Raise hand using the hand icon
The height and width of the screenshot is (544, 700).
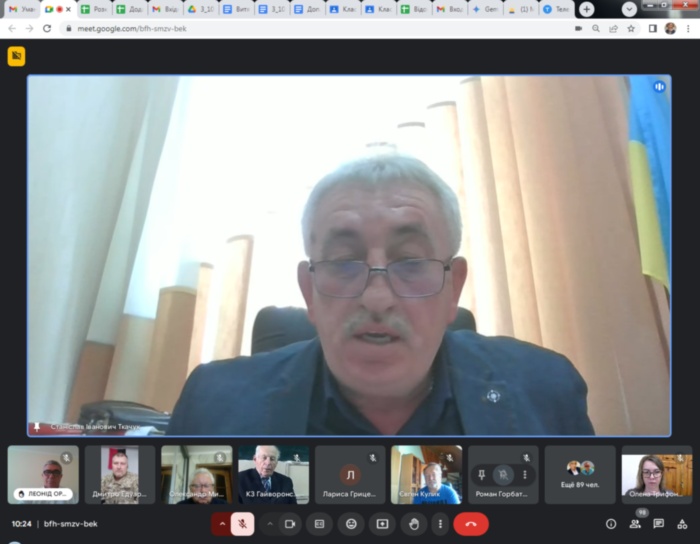(x=411, y=523)
